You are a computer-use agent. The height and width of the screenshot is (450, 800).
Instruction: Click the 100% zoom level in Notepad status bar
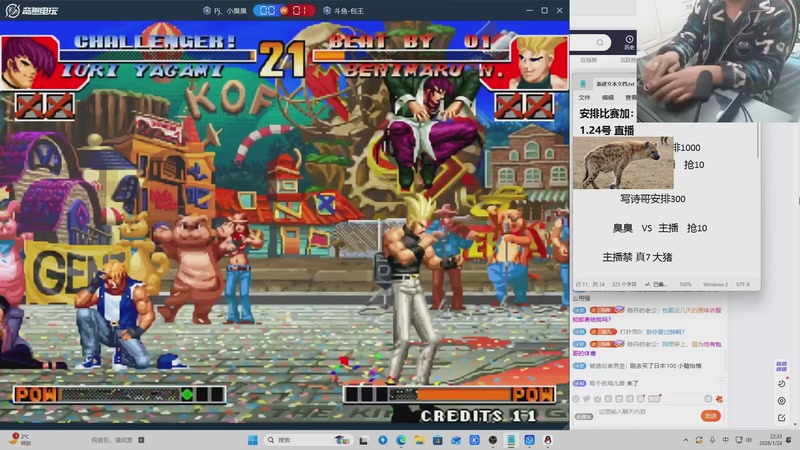pos(685,284)
